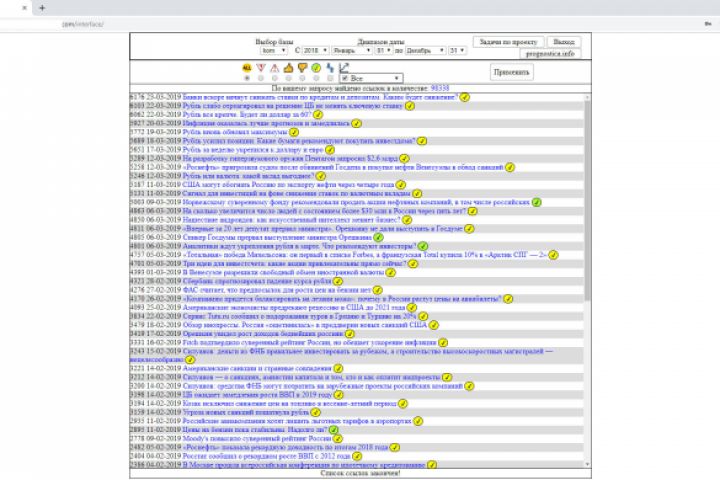The width and height of the screenshot is (720, 480).
Task: Open the США article dated 11-03-2019
Action: tap(288, 185)
